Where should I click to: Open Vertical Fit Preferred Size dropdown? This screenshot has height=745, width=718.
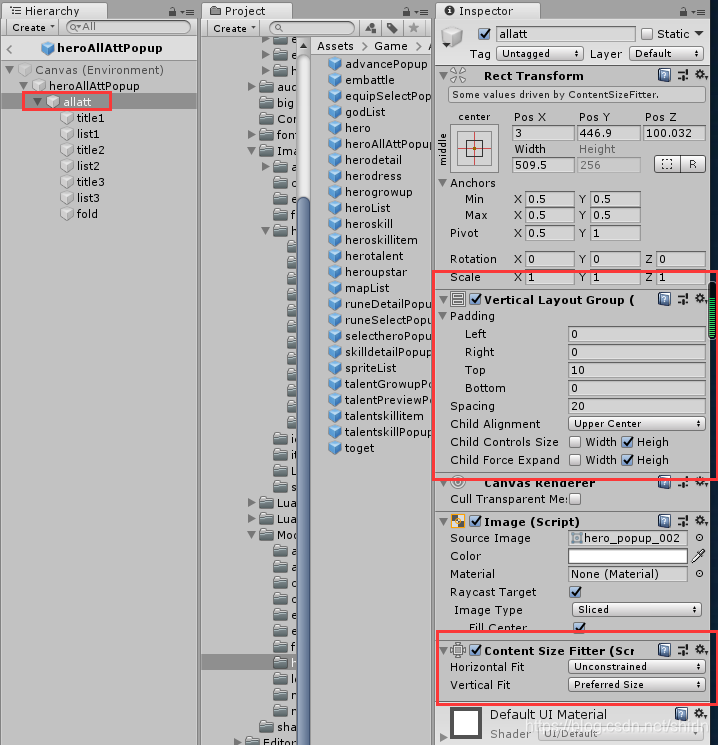click(x=637, y=685)
